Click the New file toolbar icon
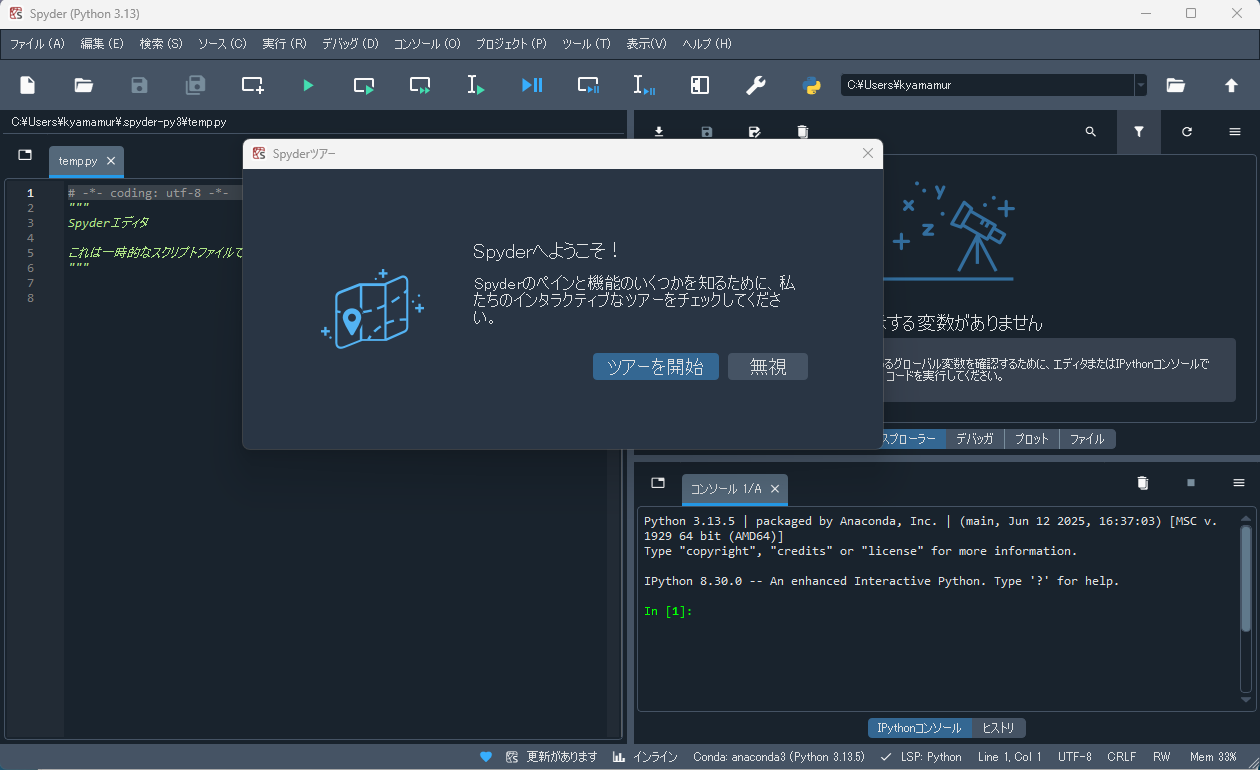The width and height of the screenshot is (1260, 770). (28, 86)
